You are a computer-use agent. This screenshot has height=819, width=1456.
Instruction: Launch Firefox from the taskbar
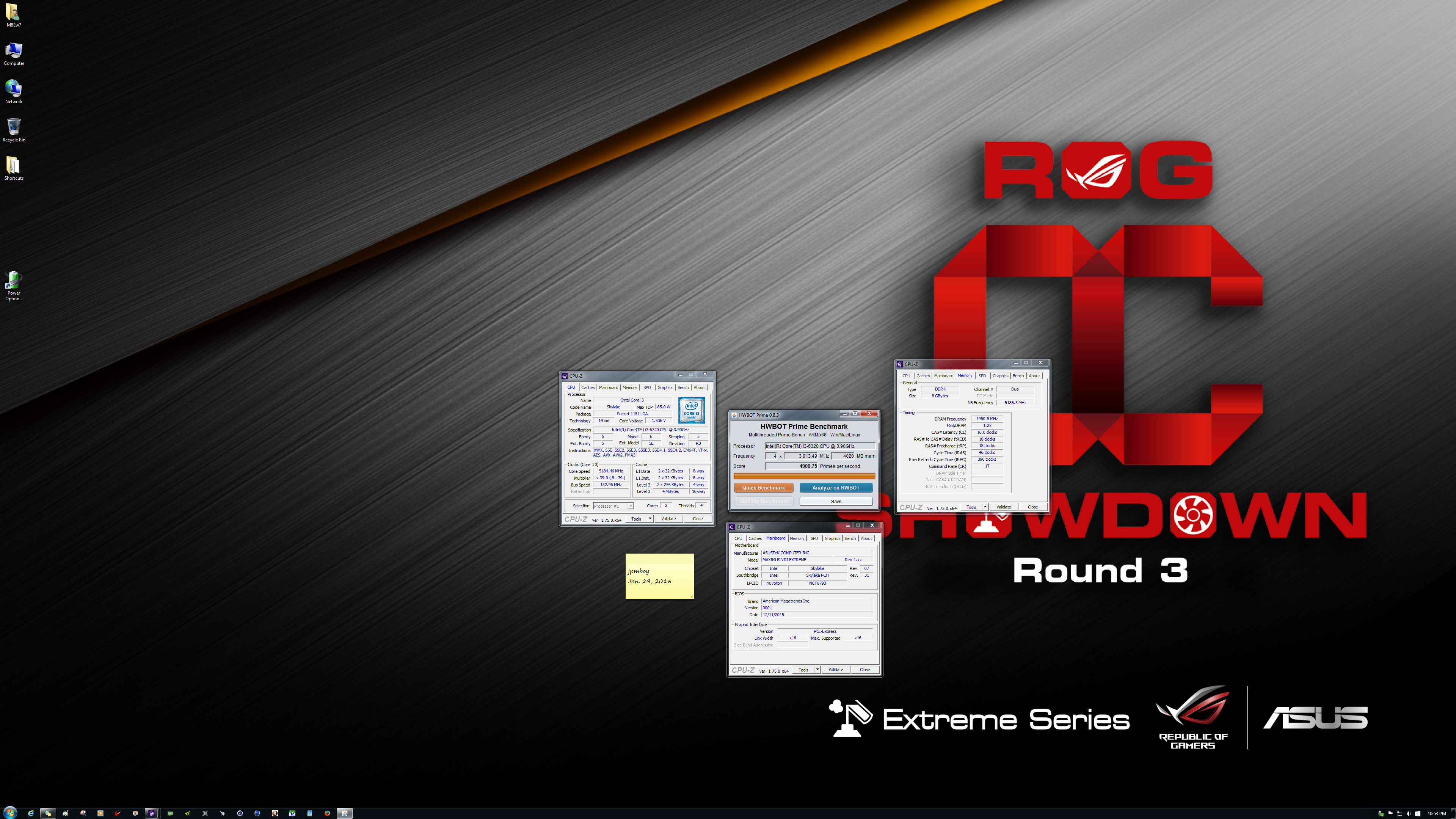click(x=327, y=813)
